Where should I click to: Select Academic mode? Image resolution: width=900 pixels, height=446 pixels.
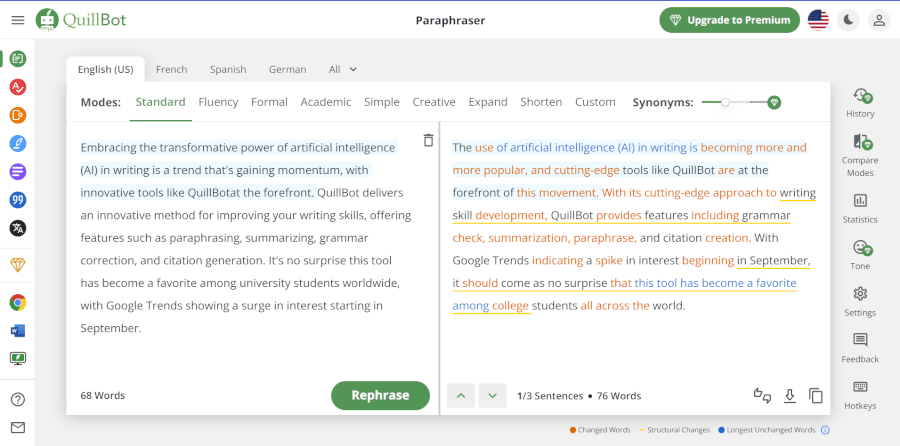click(x=326, y=102)
